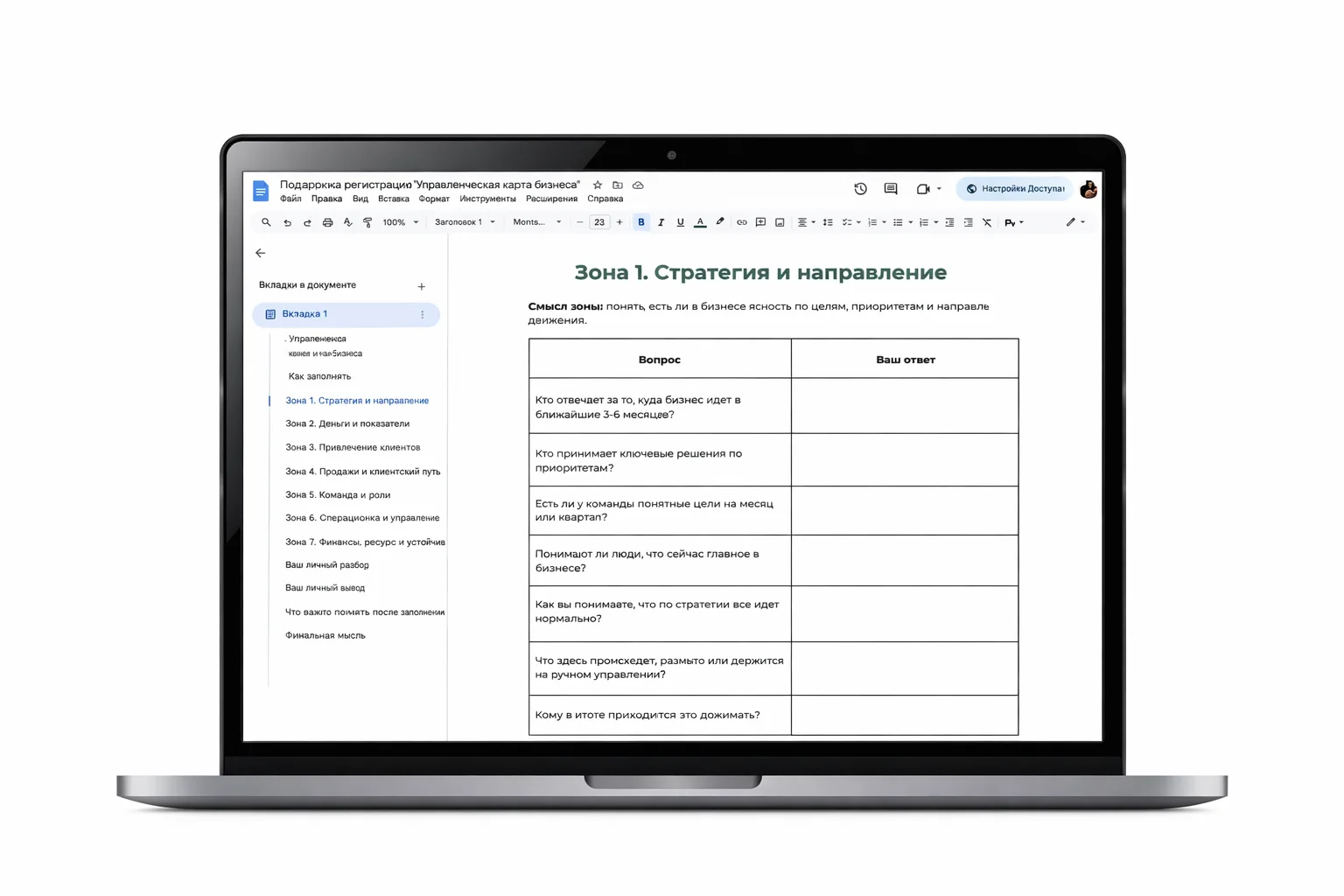Open the 'Инструменты' menu

point(488,199)
